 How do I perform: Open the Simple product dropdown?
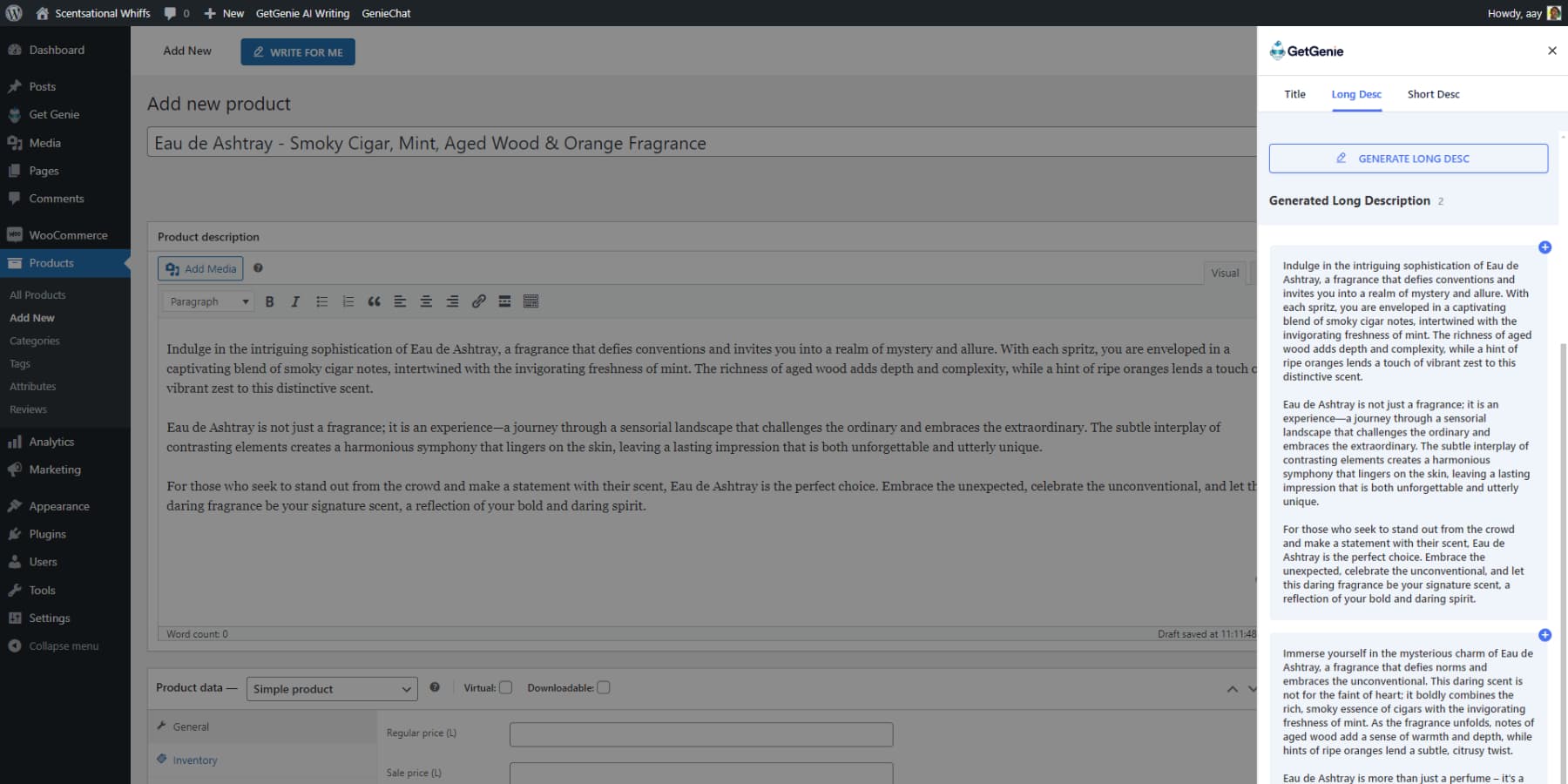[331, 688]
